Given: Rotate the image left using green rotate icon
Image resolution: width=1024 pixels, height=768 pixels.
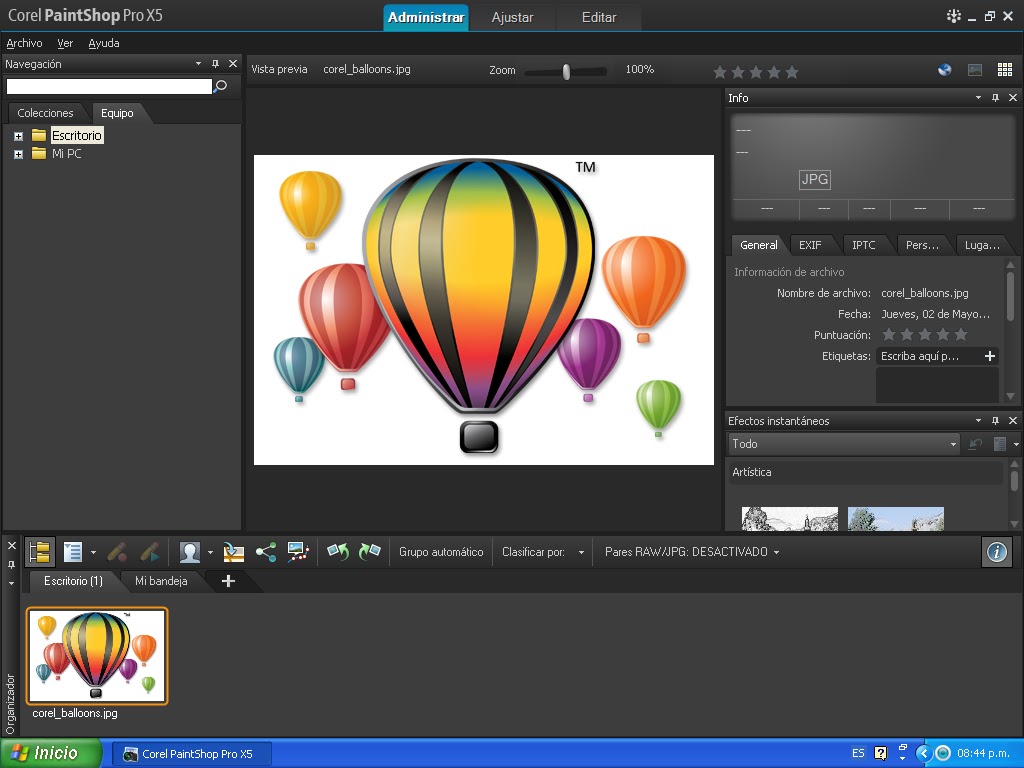Looking at the screenshot, I should click(x=340, y=551).
